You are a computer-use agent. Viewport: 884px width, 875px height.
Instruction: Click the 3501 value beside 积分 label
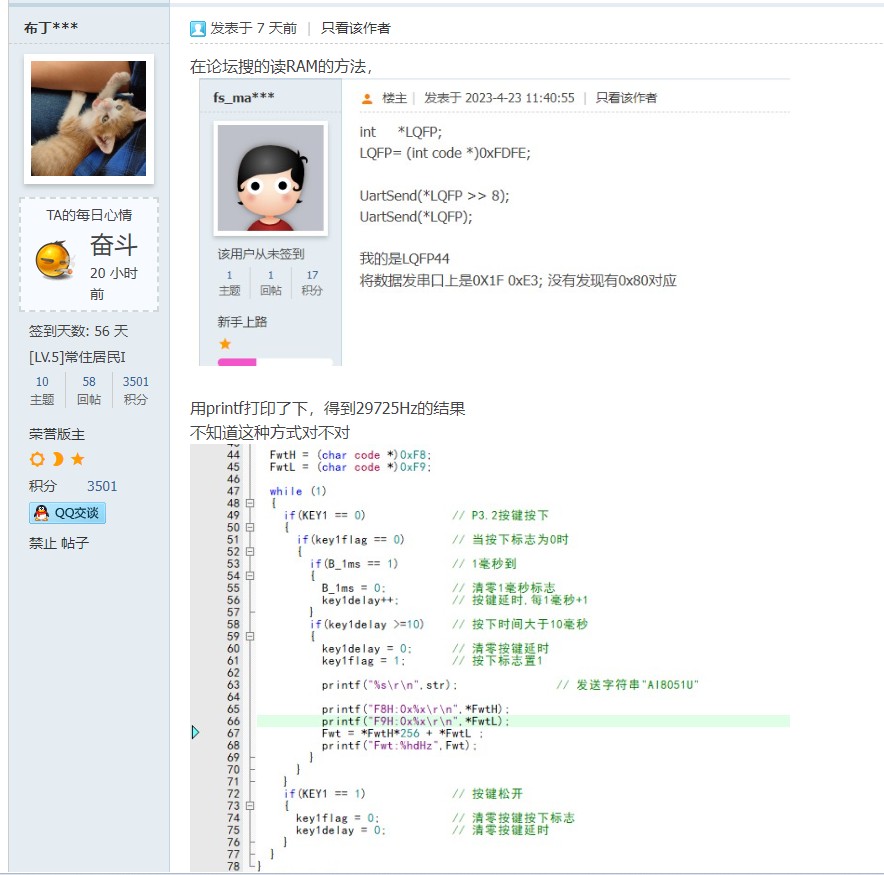point(102,486)
